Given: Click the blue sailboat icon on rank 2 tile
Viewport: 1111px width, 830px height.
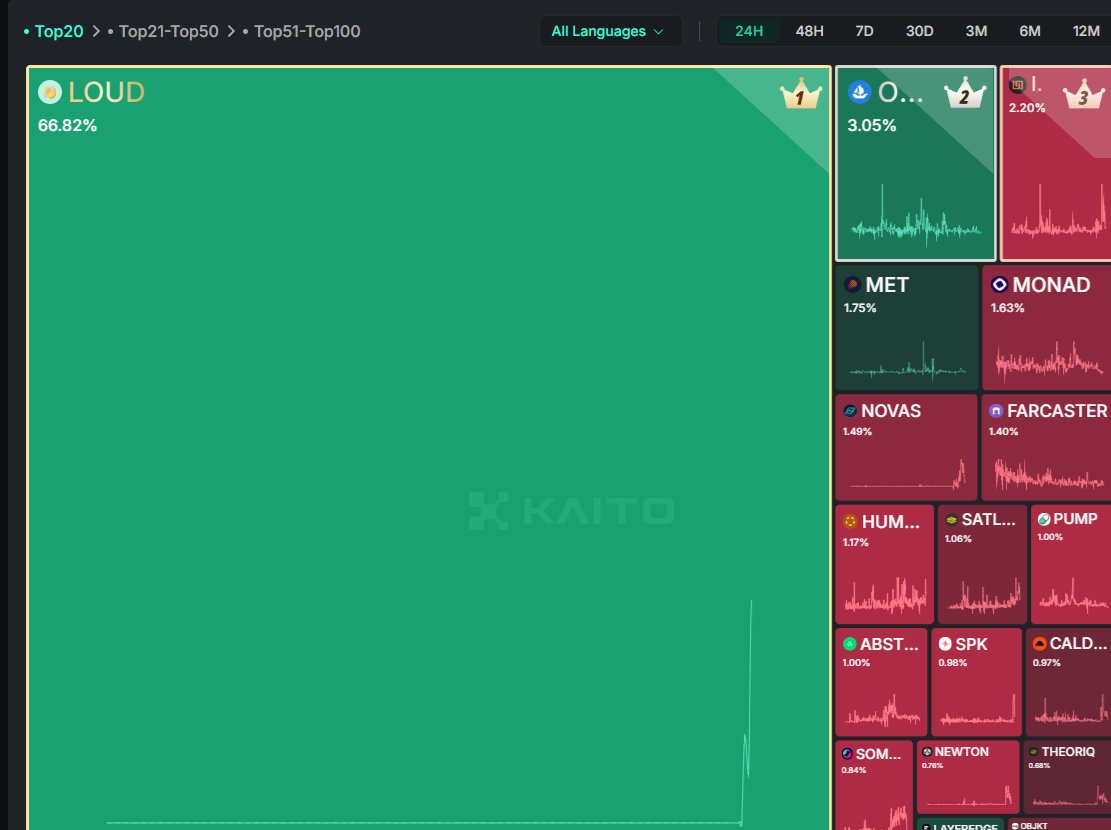Looking at the screenshot, I should (859, 92).
